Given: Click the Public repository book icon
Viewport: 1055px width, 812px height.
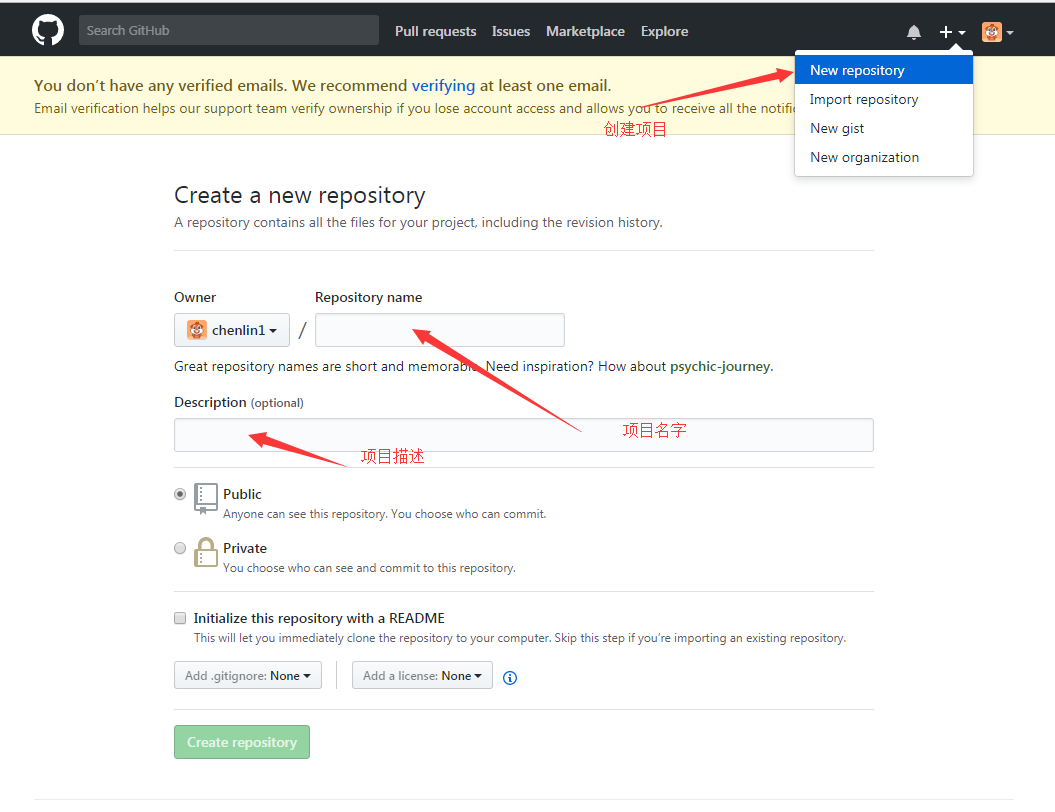Looking at the screenshot, I should point(205,499).
